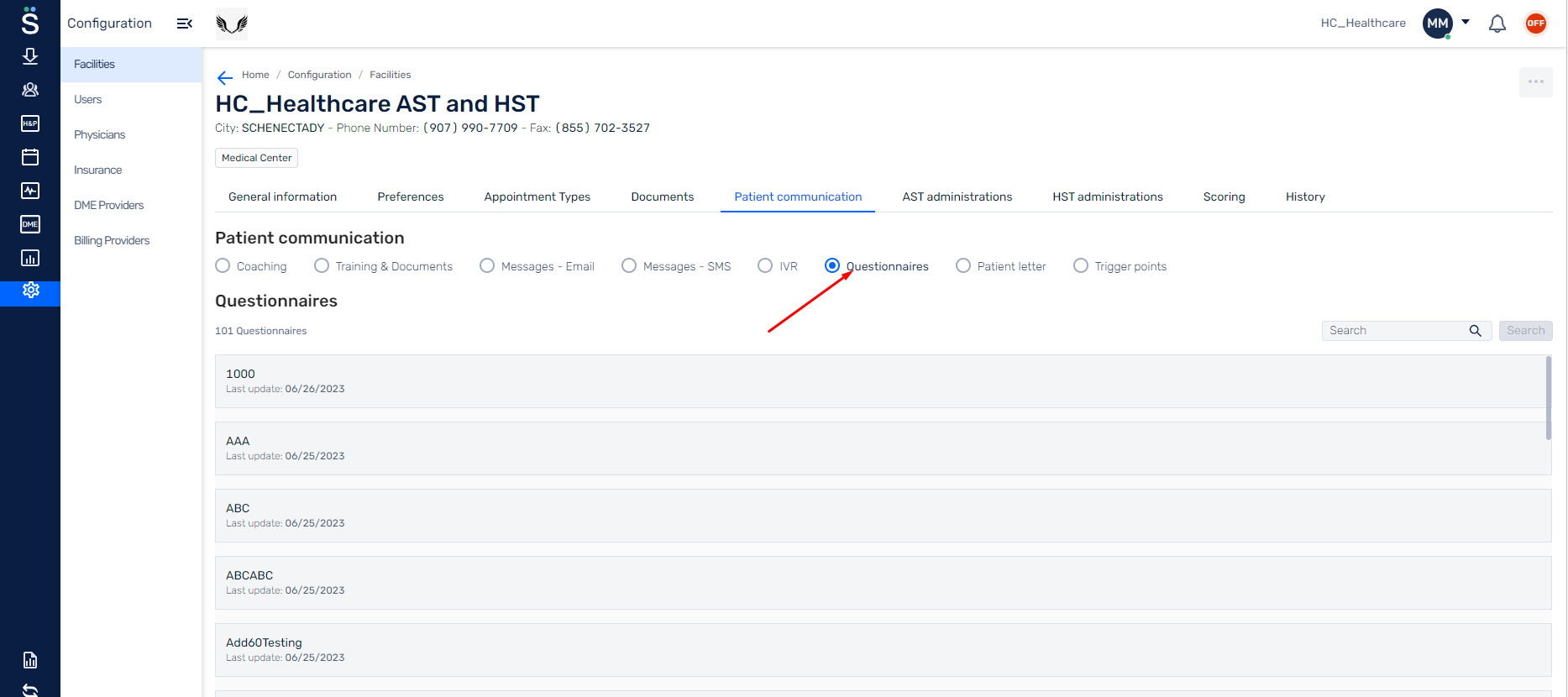Click the HC_Healthcare account name

coord(1363,24)
